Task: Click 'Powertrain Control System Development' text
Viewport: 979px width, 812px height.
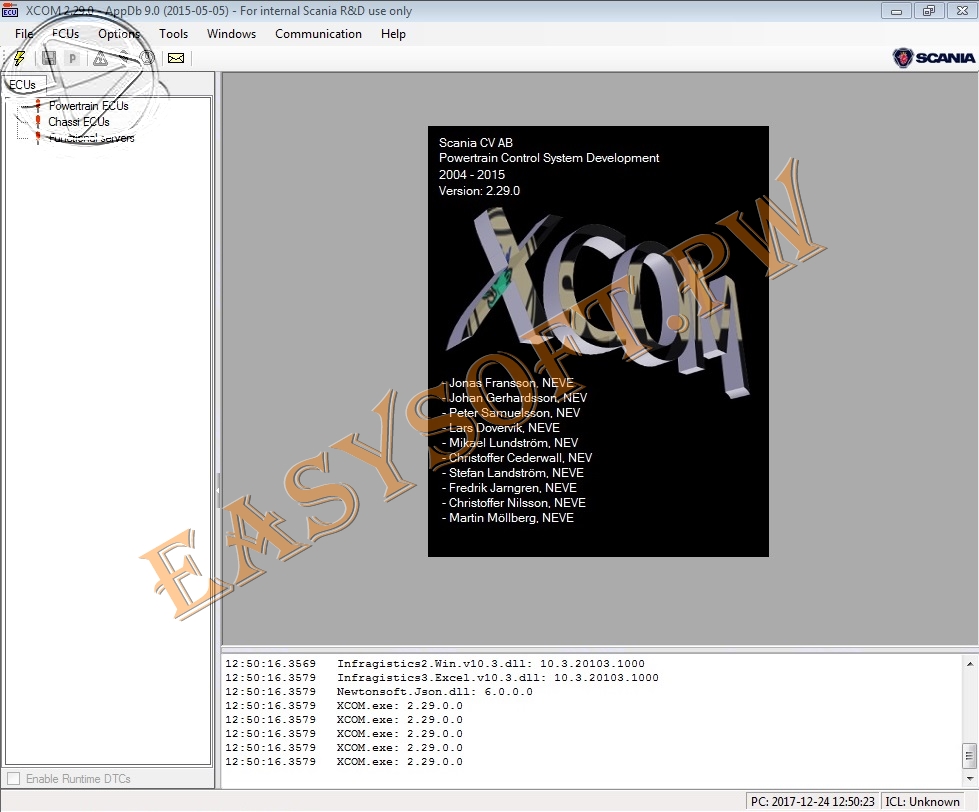Action: pyautogui.click(x=549, y=158)
